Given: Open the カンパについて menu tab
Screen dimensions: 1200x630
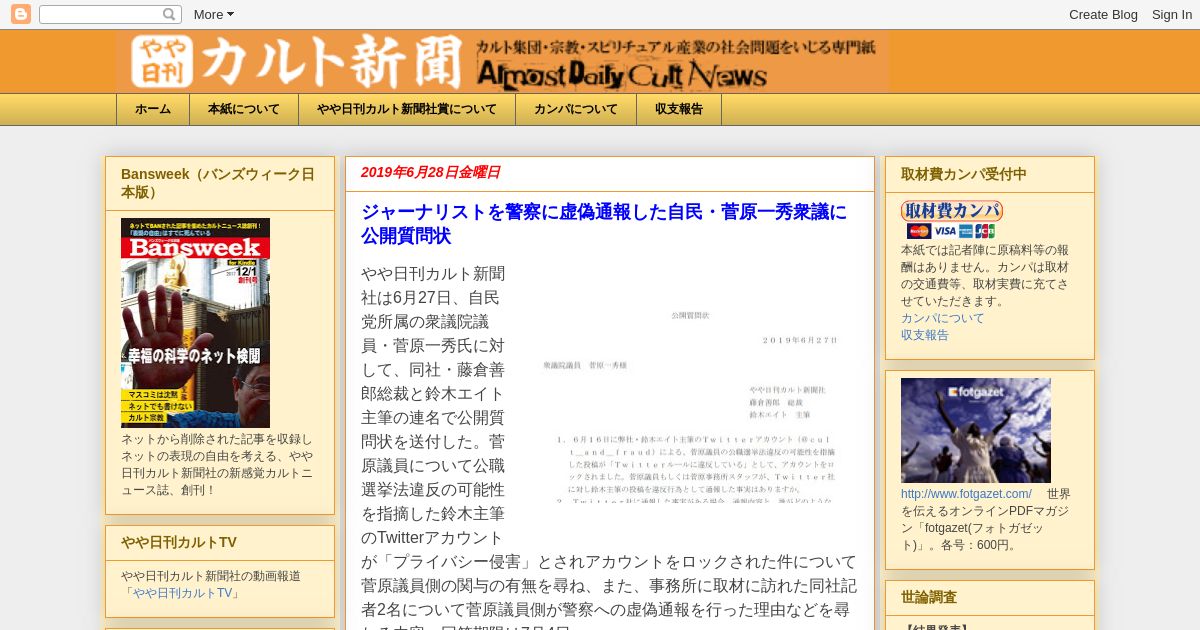Looking at the screenshot, I should (x=576, y=109).
